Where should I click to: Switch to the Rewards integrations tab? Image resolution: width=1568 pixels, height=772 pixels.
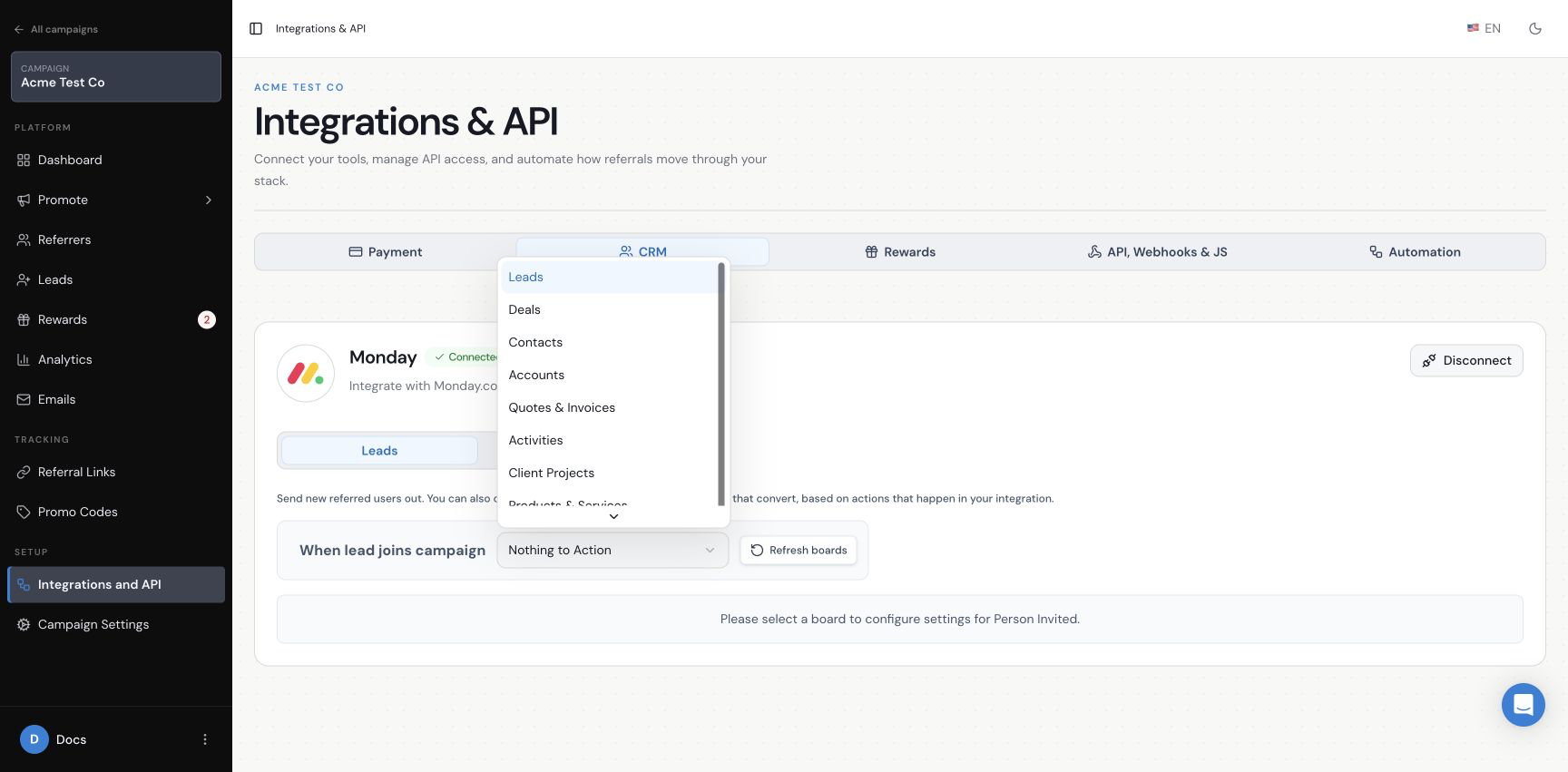click(x=900, y=251)
